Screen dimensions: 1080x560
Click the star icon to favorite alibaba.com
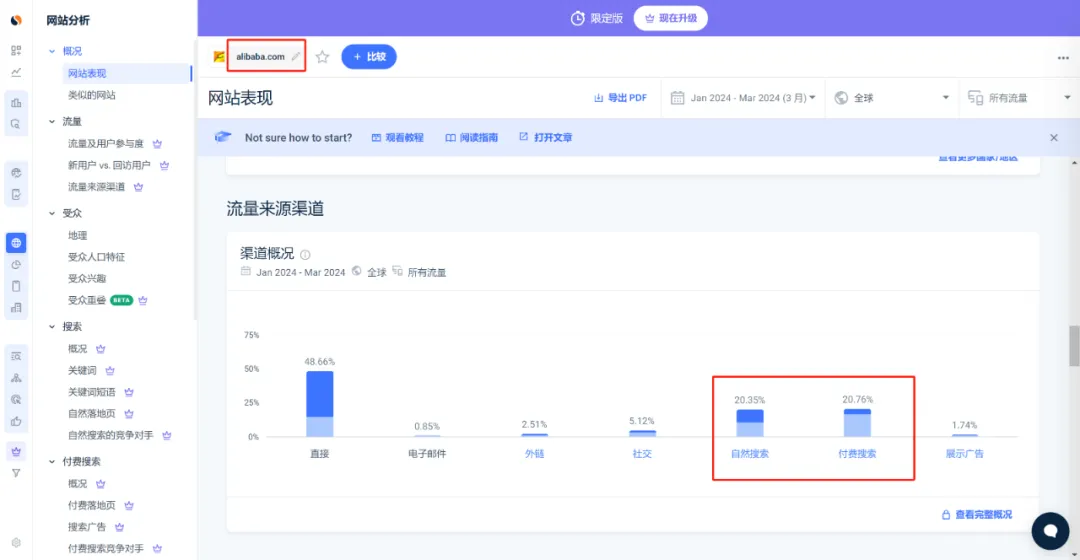322,57
